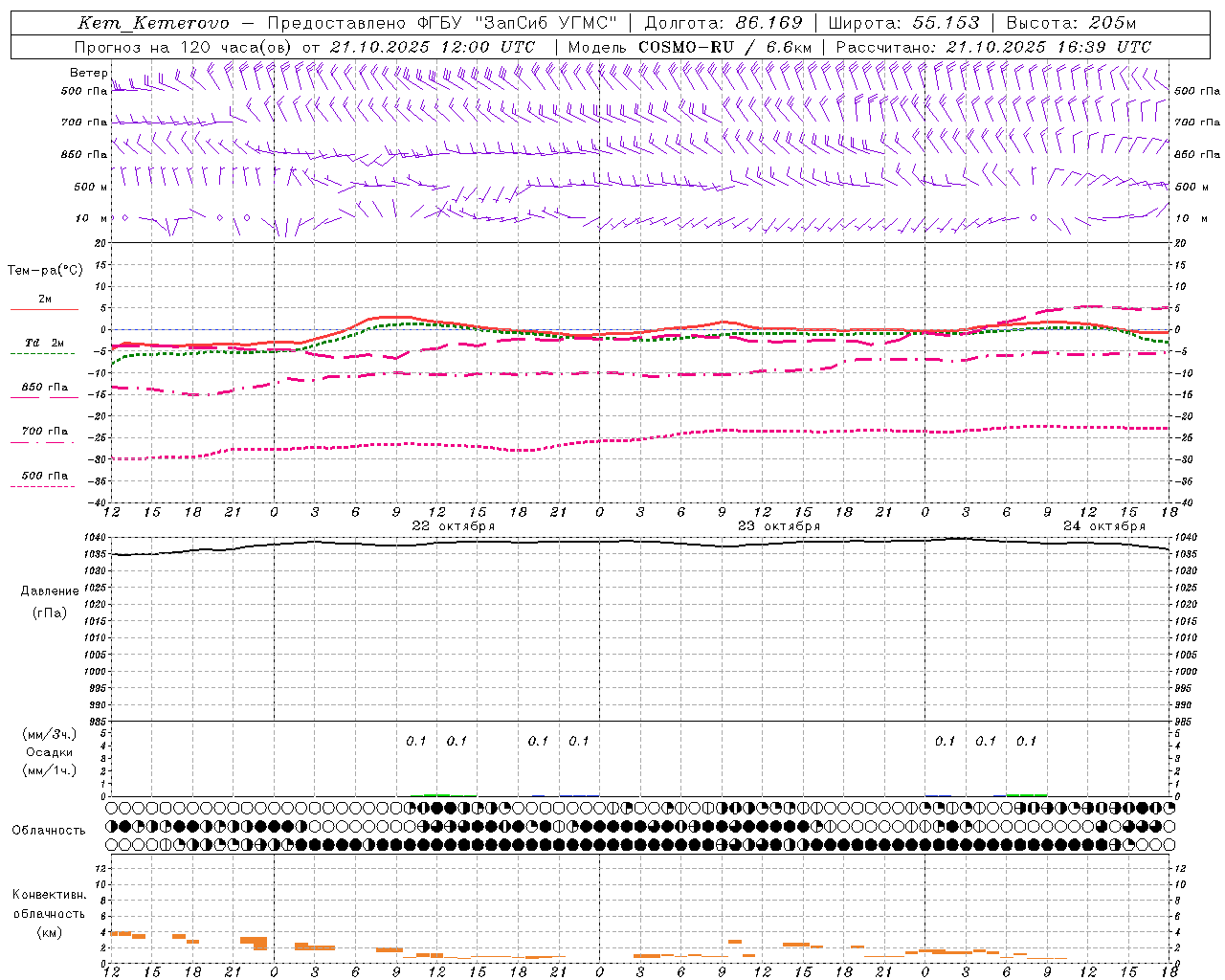Image resolution: width=1225 pixels, height=980 pixels.
Task: Click the Тем-ра(°C) axis label
Action: pyautogui.click(x=45, y=271)
